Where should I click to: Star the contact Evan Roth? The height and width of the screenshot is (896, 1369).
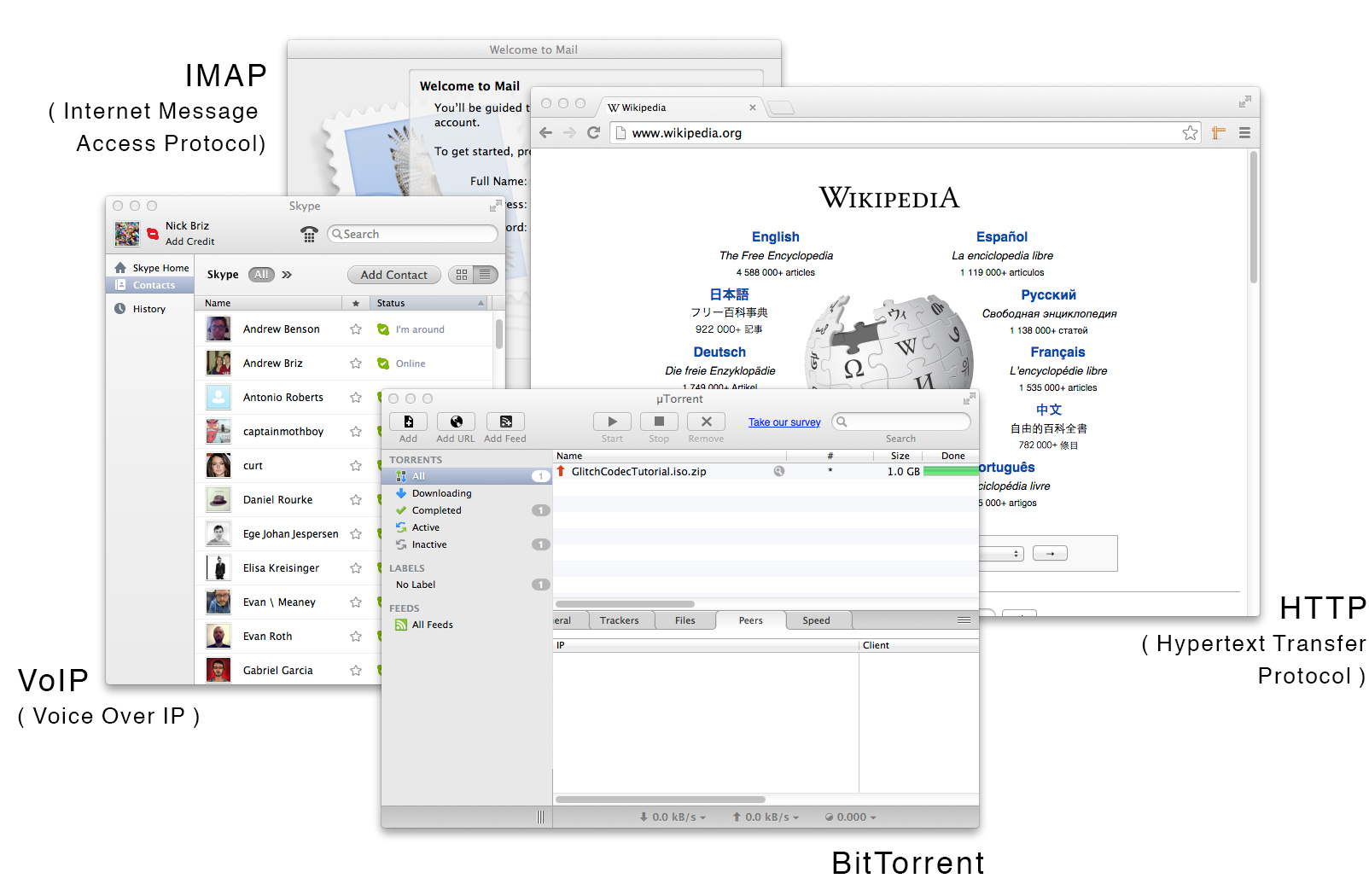click(356, 637)
